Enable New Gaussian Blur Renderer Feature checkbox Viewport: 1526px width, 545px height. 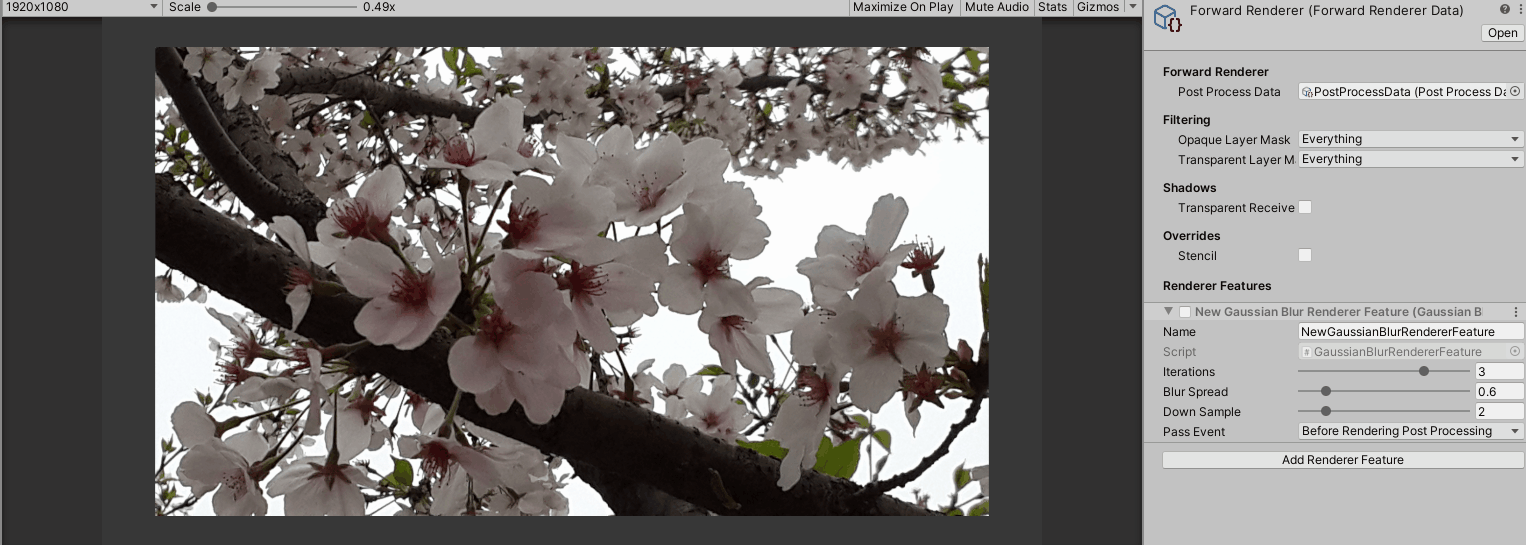(x=1185, y=312)
